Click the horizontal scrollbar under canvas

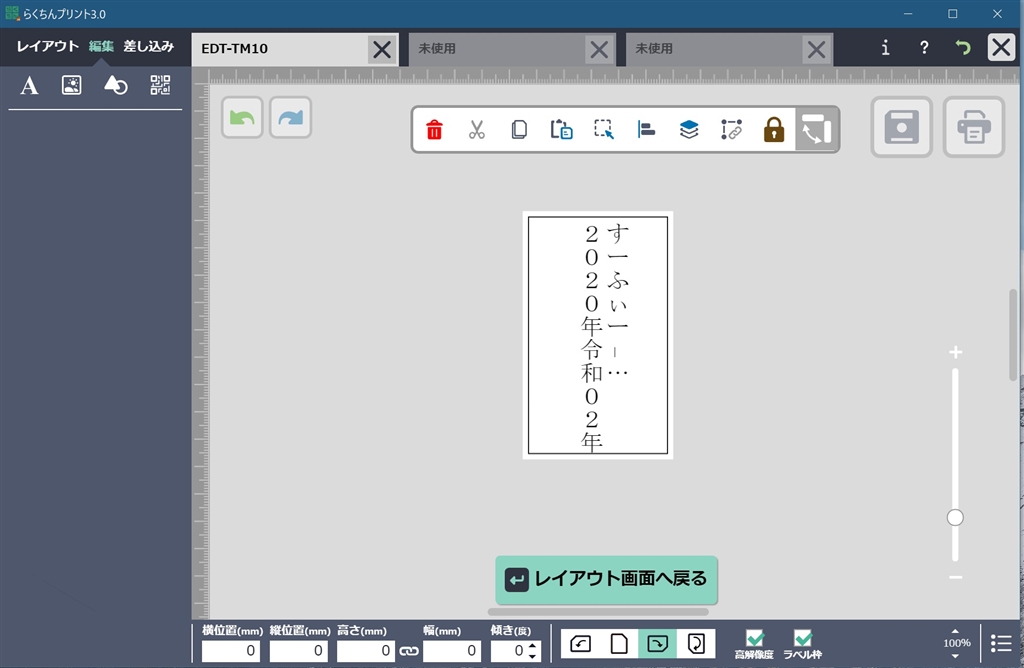coord(598,612)
